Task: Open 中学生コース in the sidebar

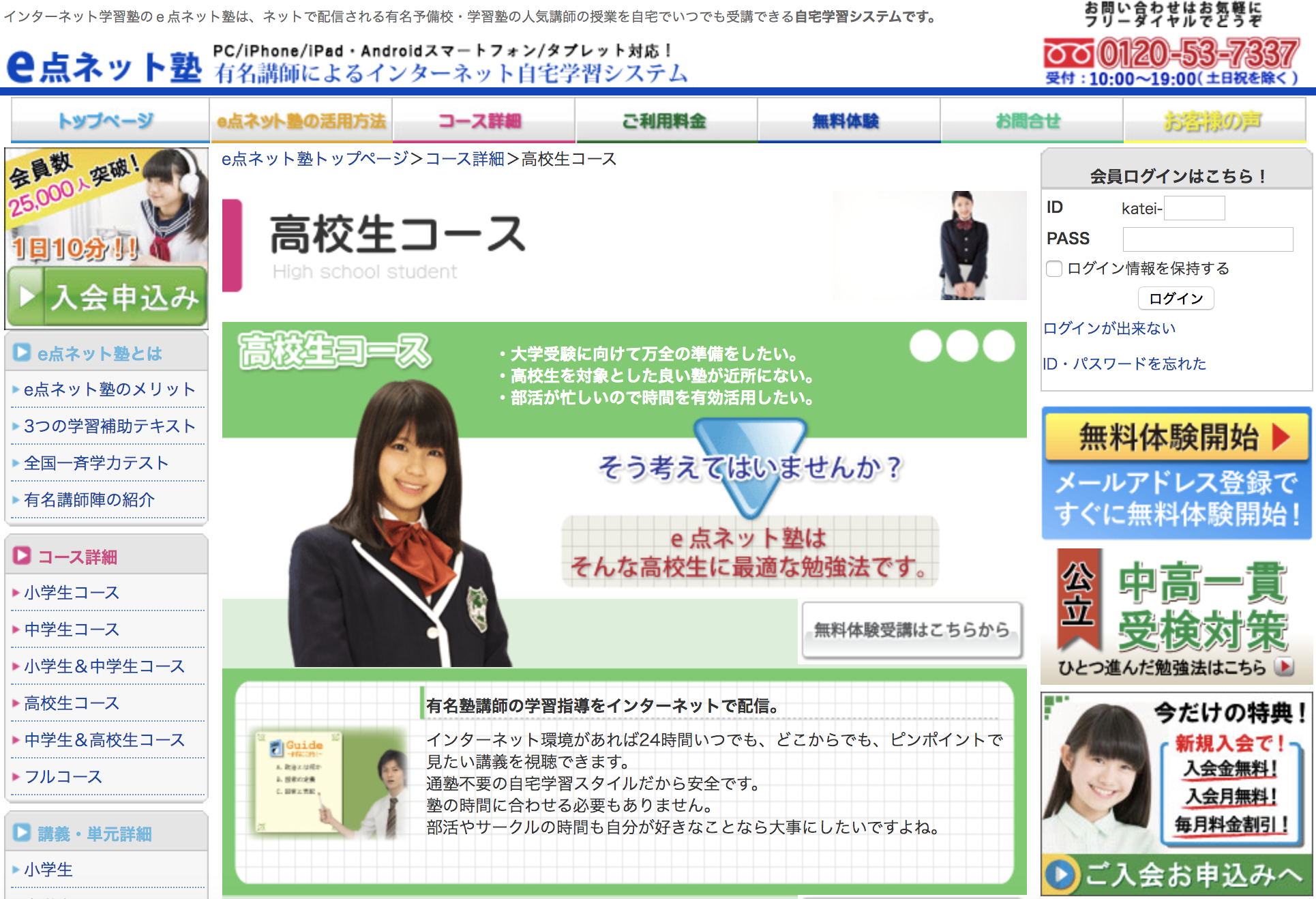Action: [72, 630]
